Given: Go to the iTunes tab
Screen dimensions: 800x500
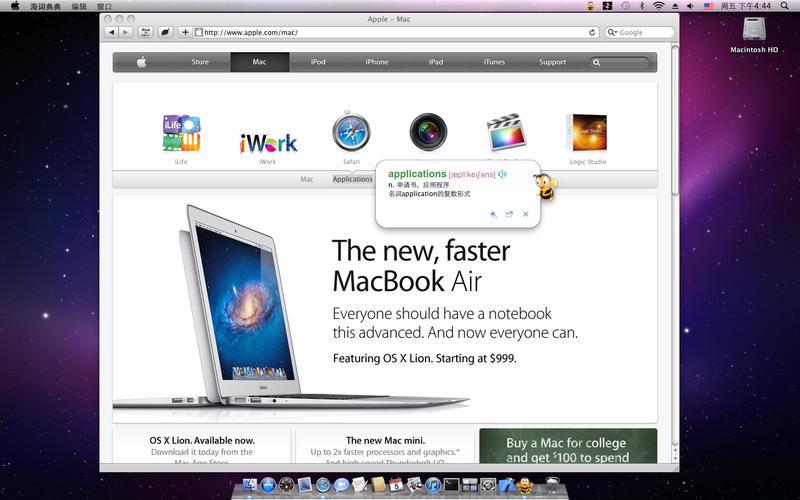Looking at the screenshot, I should coord(494,62).
